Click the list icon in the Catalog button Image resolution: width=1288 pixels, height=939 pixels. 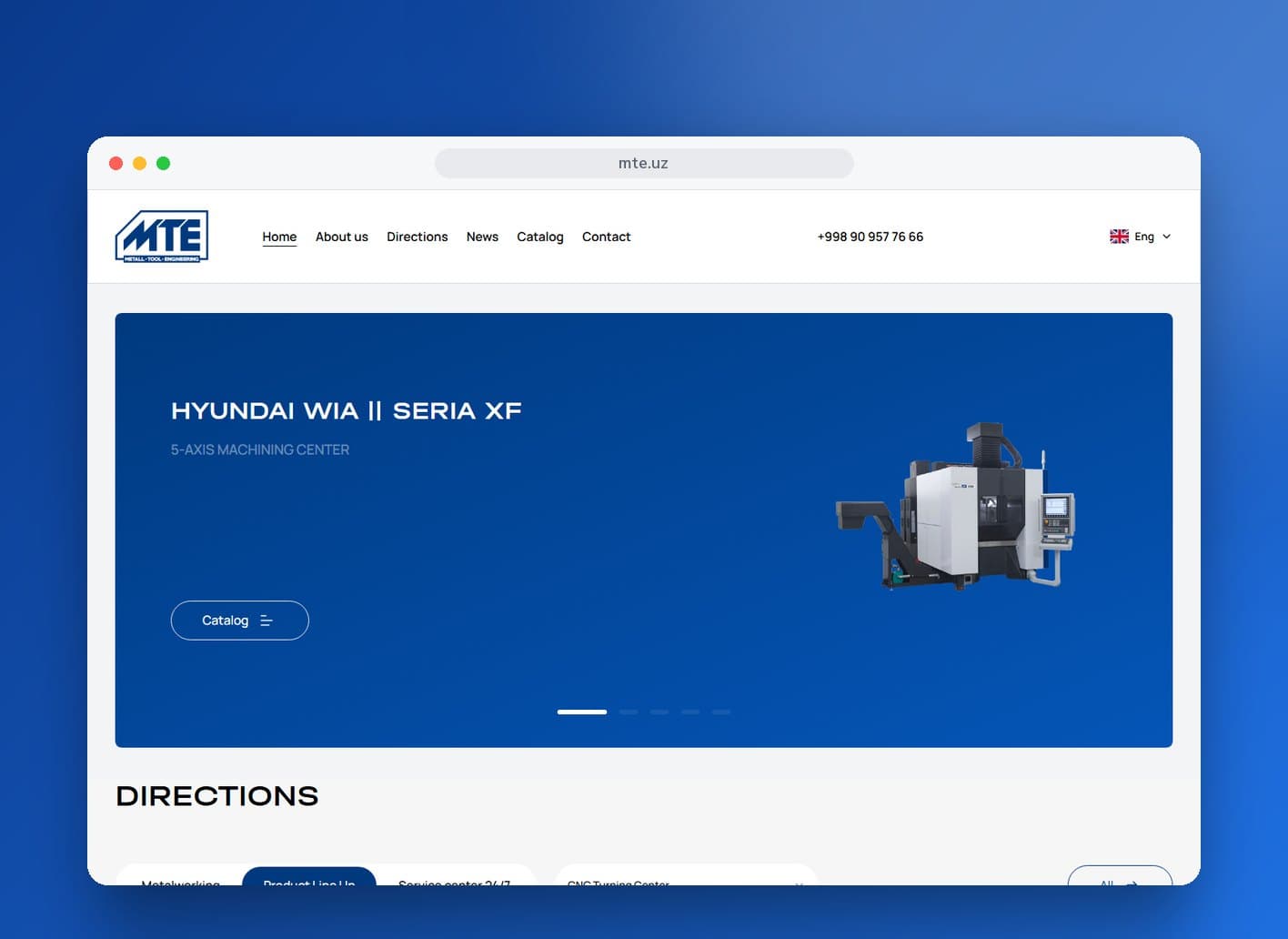267,621
